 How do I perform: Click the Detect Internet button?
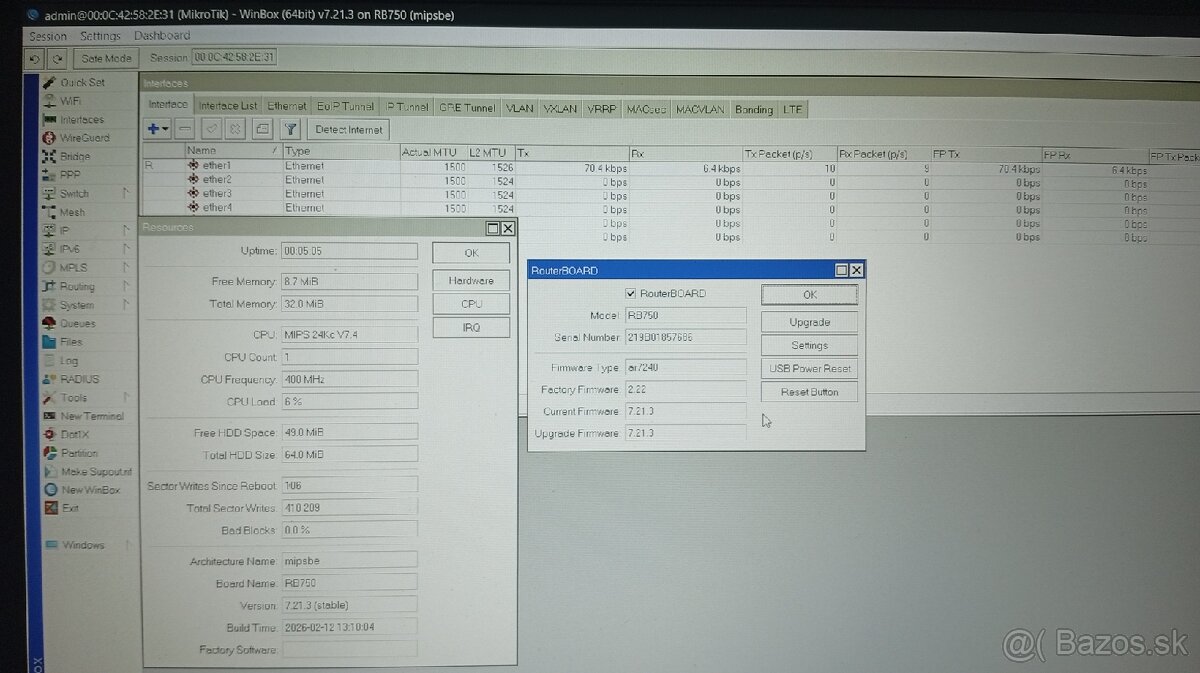348,128
